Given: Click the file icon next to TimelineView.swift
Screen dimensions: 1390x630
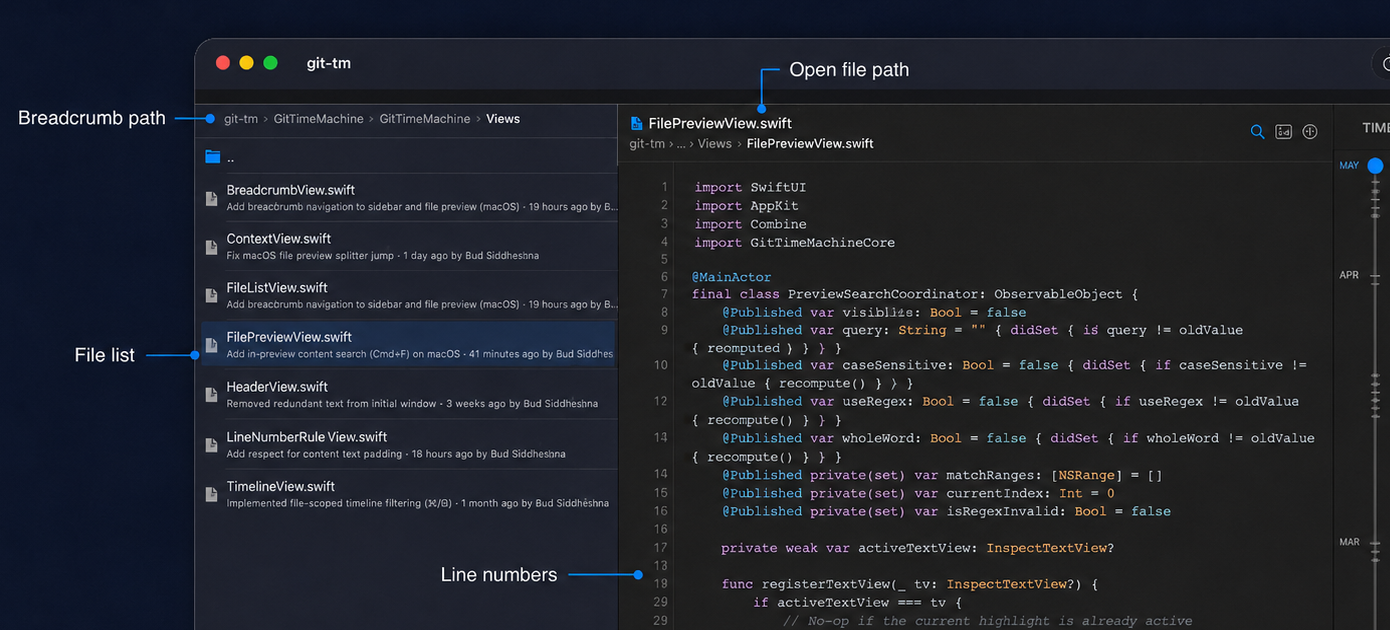Looking at the screenshot, I should tap(211, 494).
